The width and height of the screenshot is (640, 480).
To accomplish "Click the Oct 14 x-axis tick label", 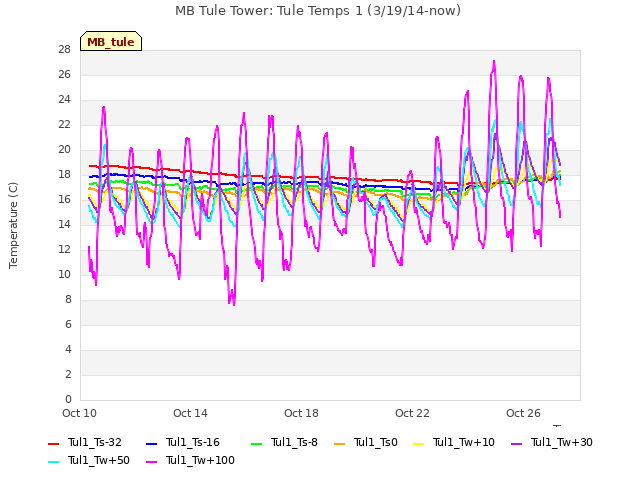I will coord(190,413).
